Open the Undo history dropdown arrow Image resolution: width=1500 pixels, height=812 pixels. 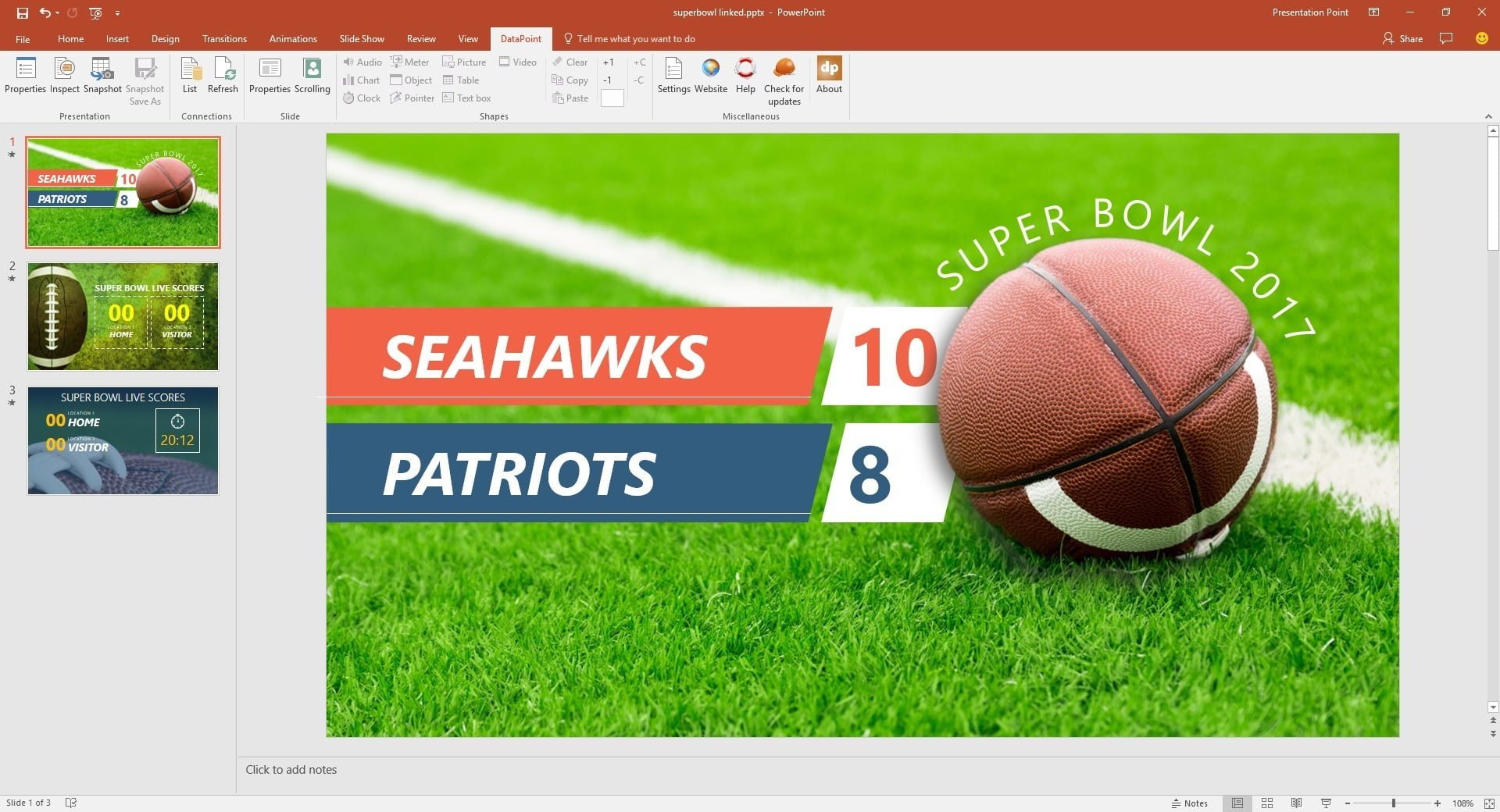point(58,12)
